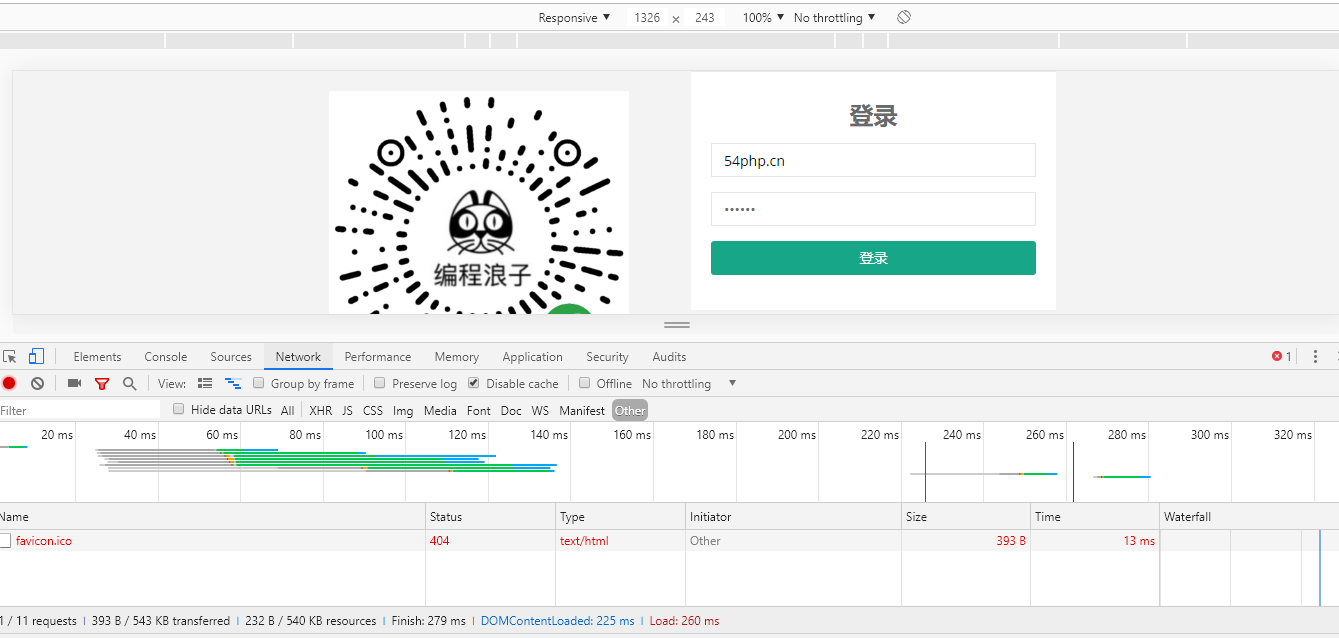Edit the viewport width value 1326

click(x=647, y=17)
